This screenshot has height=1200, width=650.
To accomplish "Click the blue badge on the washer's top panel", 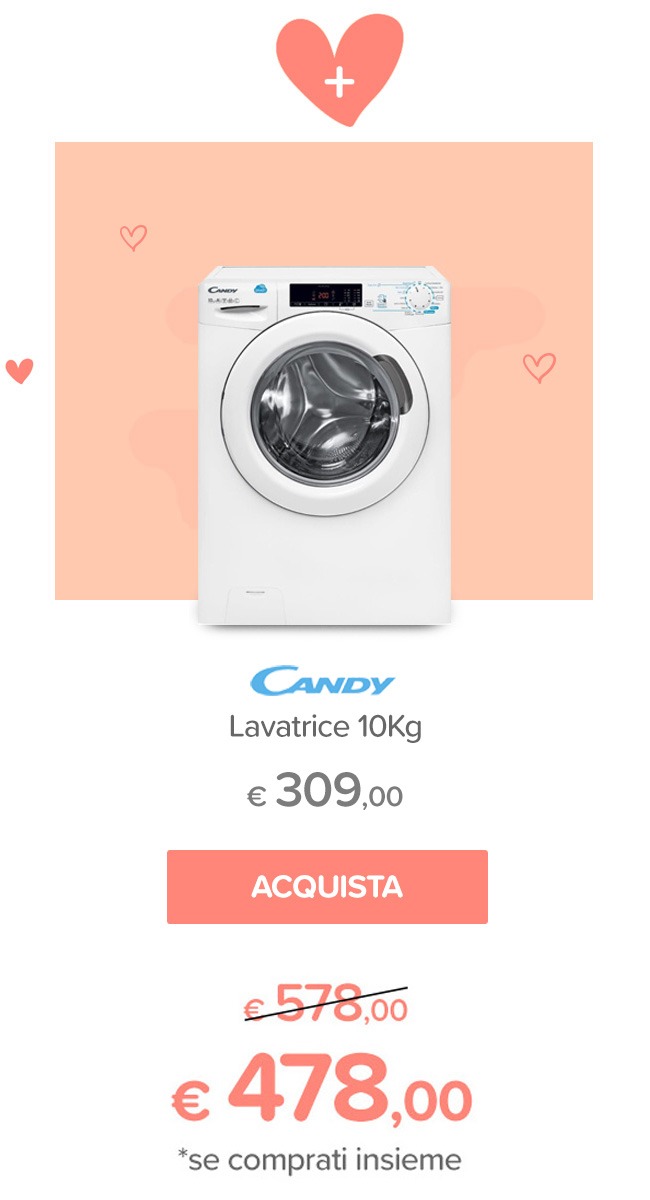I will coord(260,287).
